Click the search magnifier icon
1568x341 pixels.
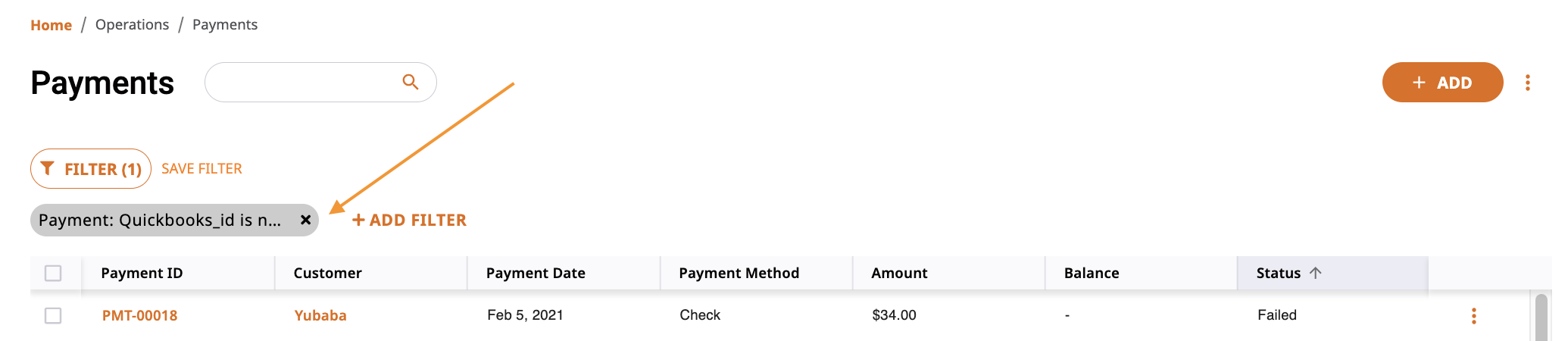411,82
